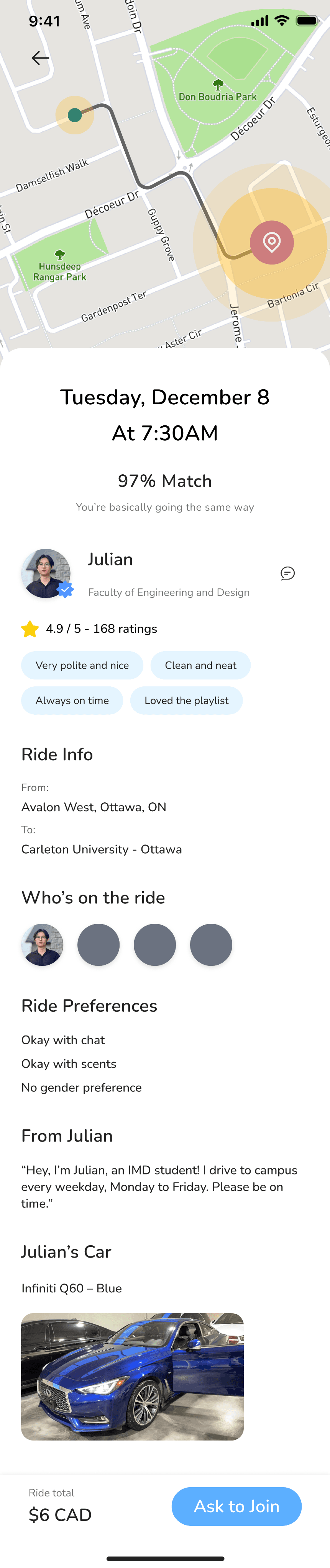This screenshot has width=330, height=1568.
Task: Select the green origin dot on map
Action: 75,115
